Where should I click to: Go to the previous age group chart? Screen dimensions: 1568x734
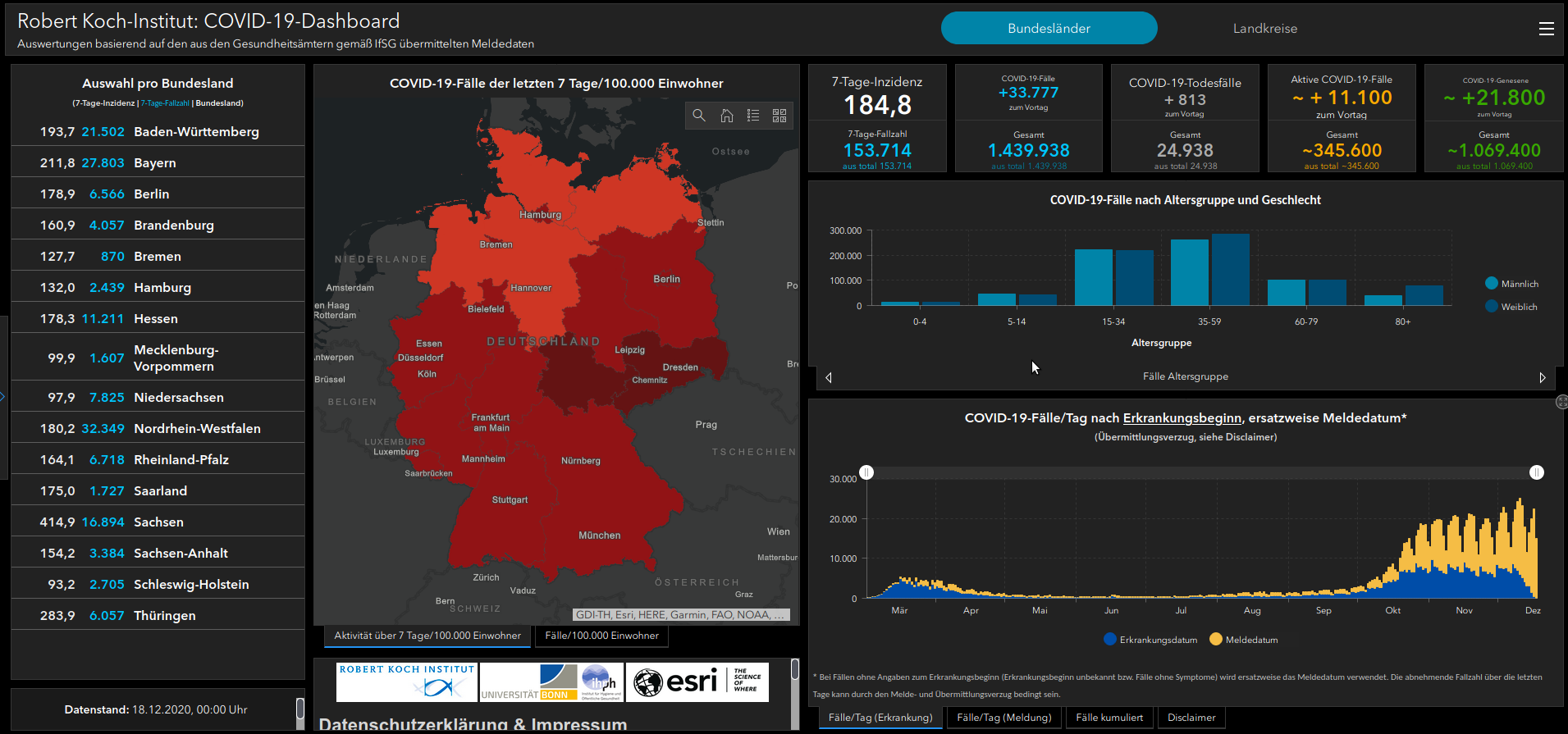(x=829, y=377)
